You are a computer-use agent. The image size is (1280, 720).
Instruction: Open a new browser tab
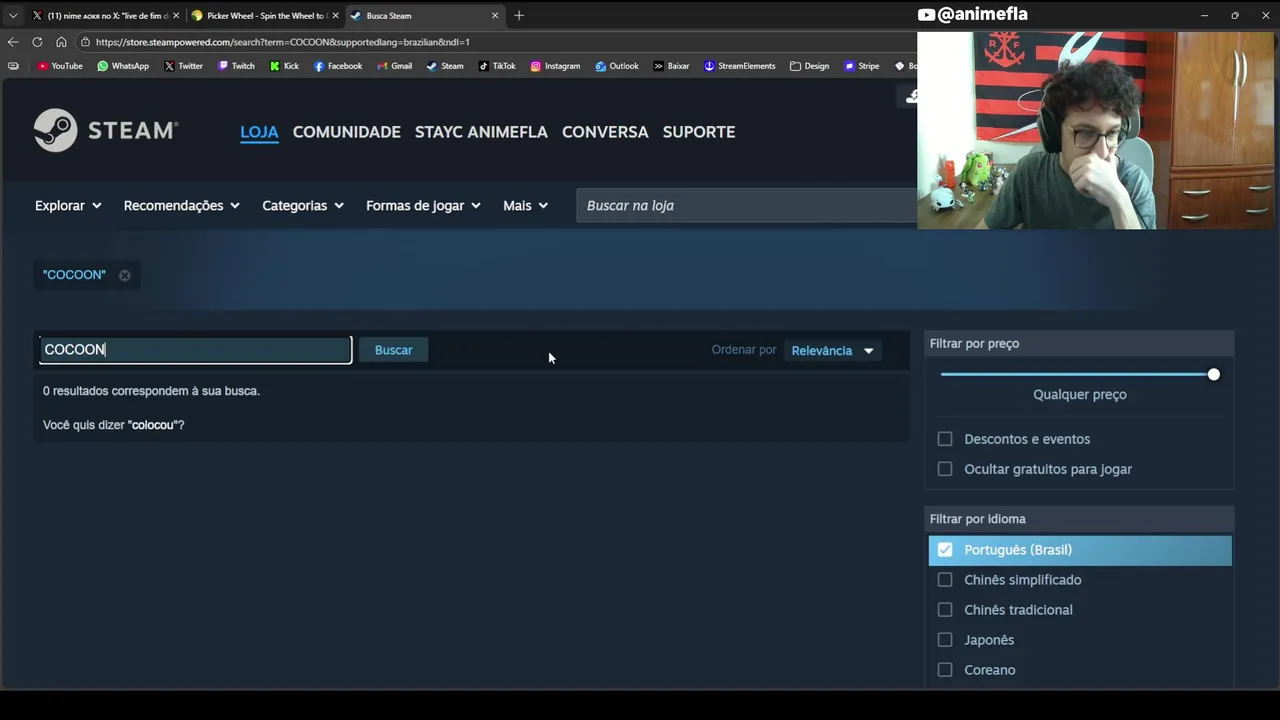518,15
